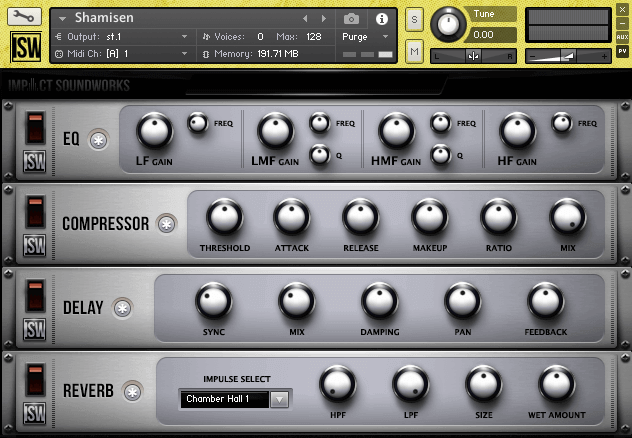
Task: Click the LMF Gain knob
Action: tap(276, 131)
